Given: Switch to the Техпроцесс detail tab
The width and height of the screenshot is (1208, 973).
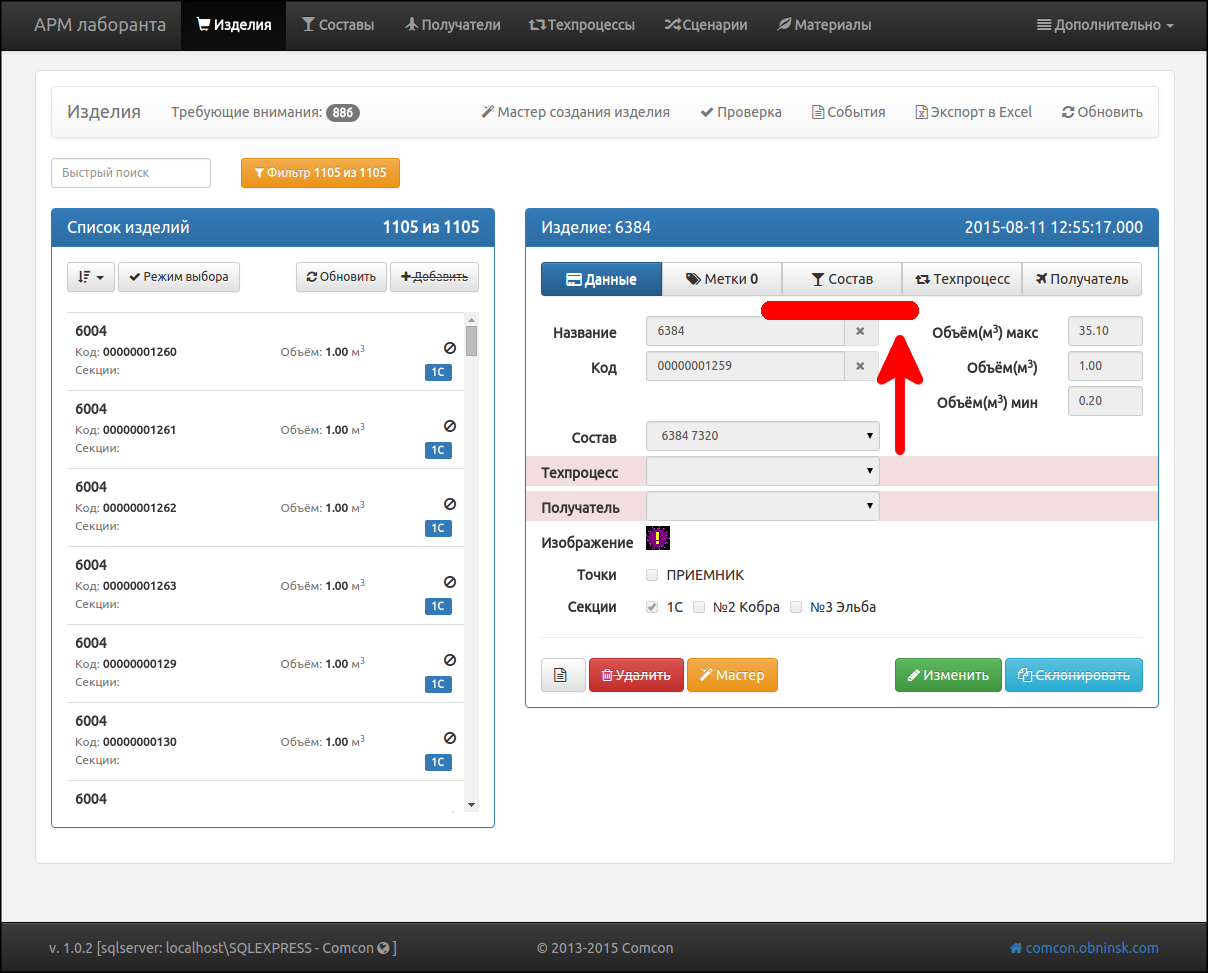Looking at the screenshot, I should 962,279.
